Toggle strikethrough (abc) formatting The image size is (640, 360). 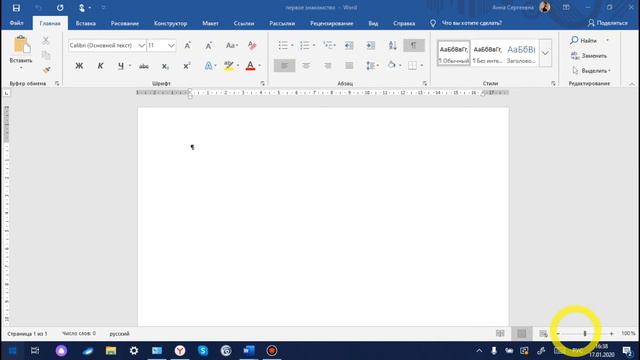tap(144, 66)
